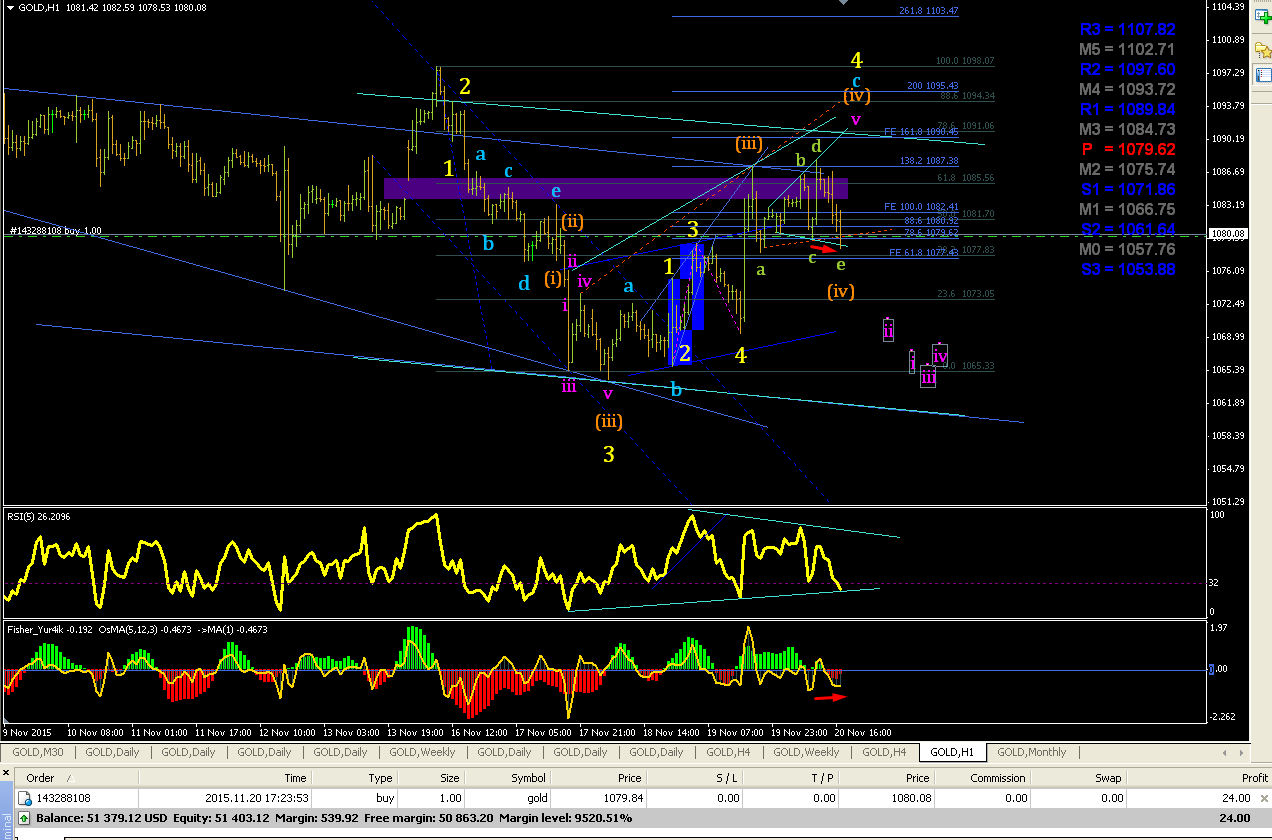Select the '#143288108 buy 1.00' trade level label

pyautogui.click(x=55, y=231)
